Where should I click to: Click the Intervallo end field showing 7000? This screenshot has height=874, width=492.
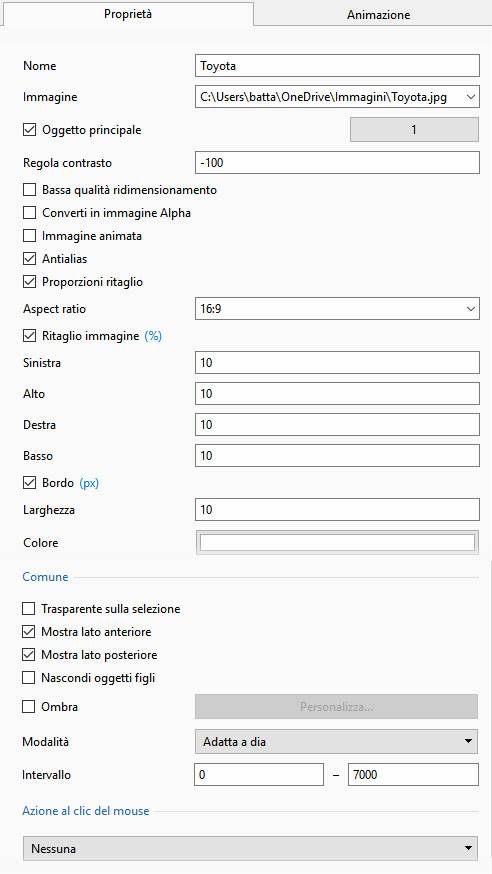tap(413, 775)
